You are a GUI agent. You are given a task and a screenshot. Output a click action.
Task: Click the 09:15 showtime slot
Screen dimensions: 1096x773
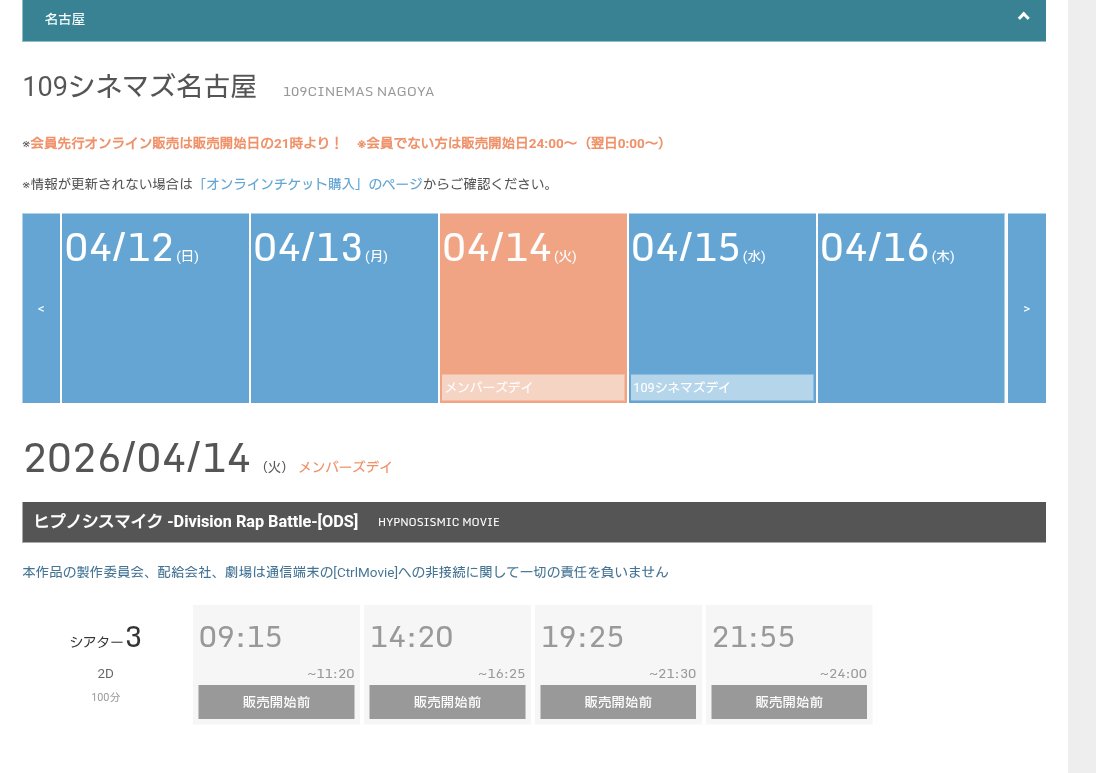tap(276, 665)
